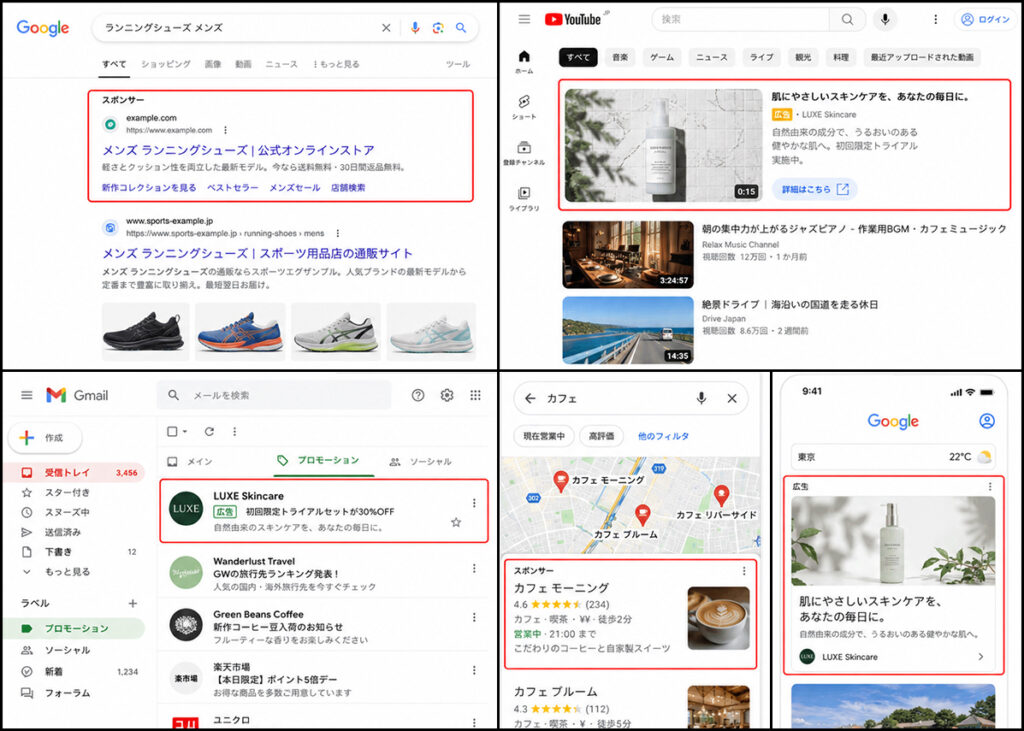The image size is (1024, 731).
Task: Open more options for LUXE Skincare email
Action: point(474,503)
